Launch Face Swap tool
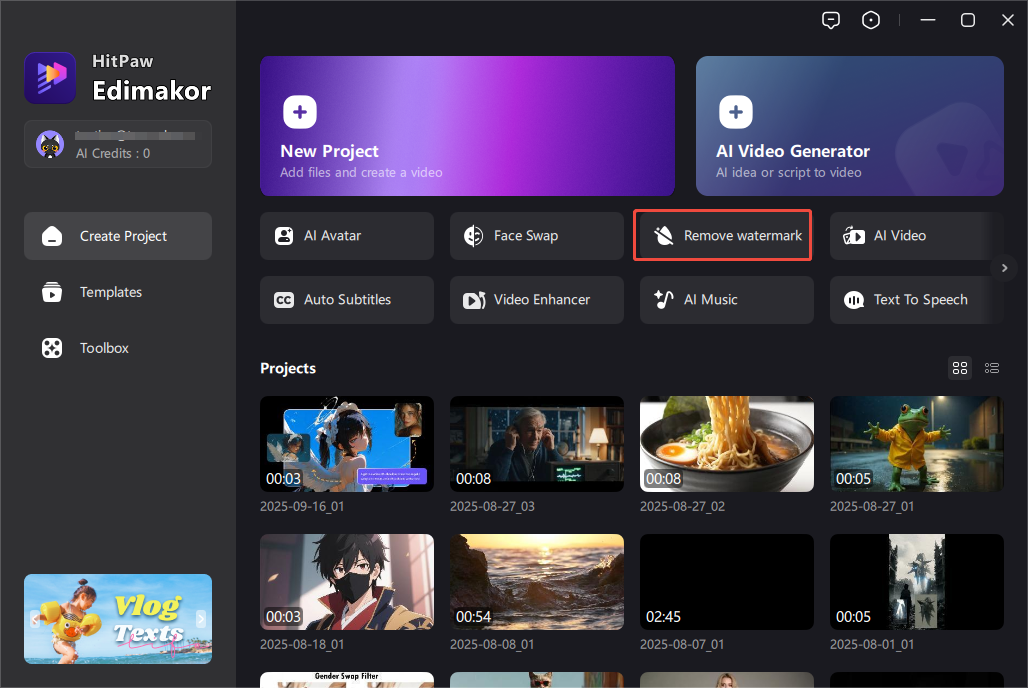This screenshot has width=1028, height=688. click(x=536, y=235)
